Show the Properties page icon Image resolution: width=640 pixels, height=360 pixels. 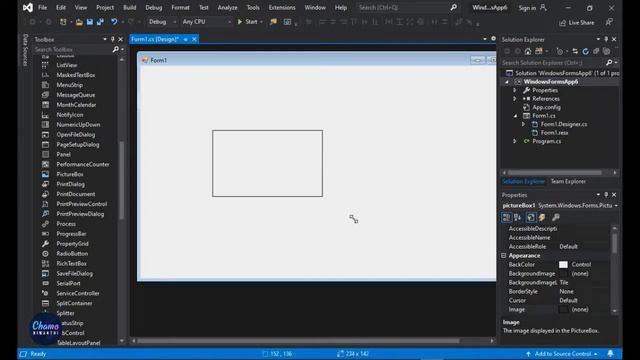pos(531,218)
